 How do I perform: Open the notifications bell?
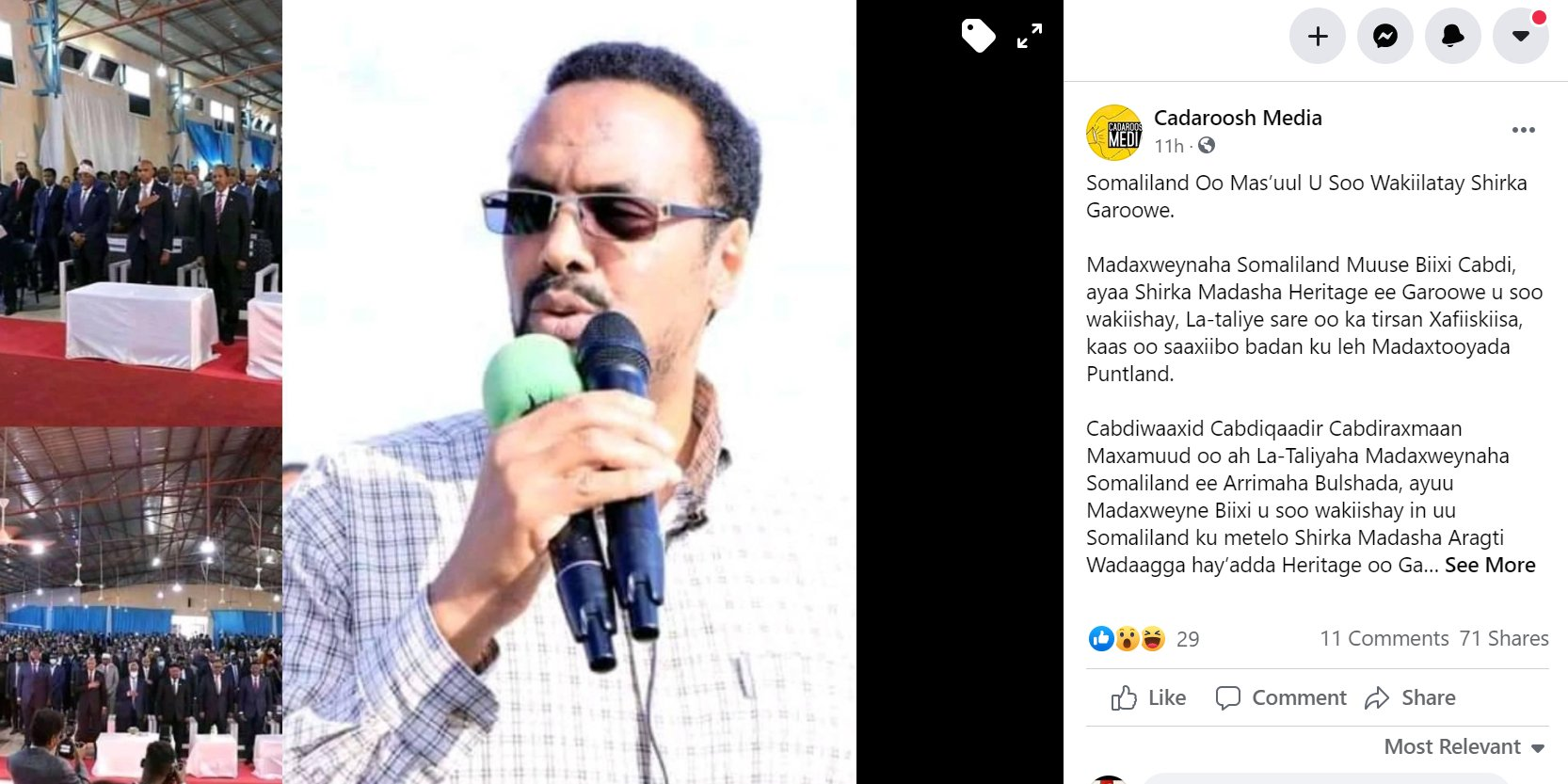point(1453,36)
